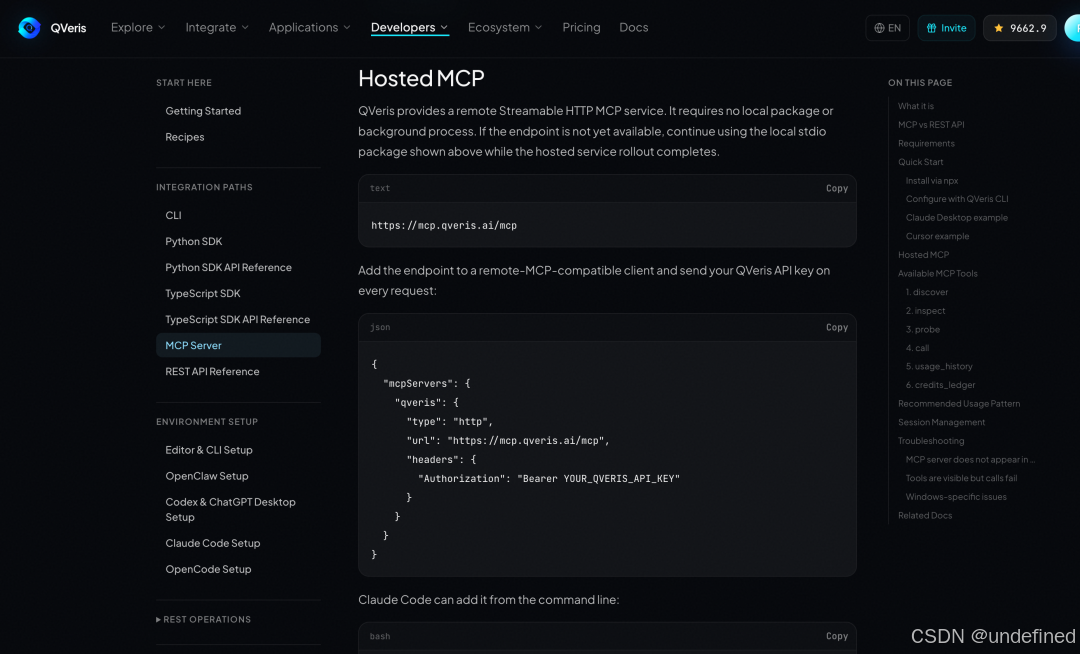The width and height of the screenshot is (1080, 654).
Task: Jump to 'MCP server does not appear in…'
Action: [x=970, y=459]
